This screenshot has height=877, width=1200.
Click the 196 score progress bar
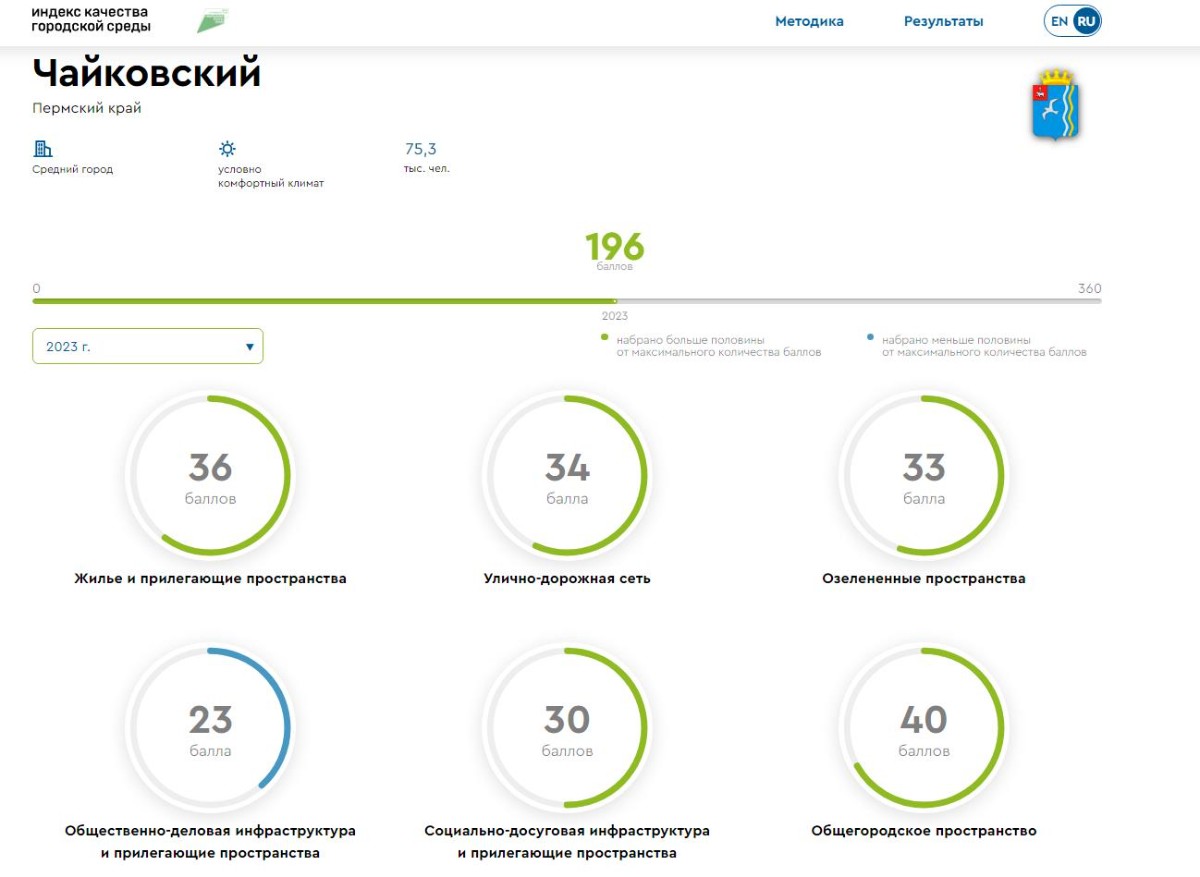pyautogui.click(x=566, y=300)
